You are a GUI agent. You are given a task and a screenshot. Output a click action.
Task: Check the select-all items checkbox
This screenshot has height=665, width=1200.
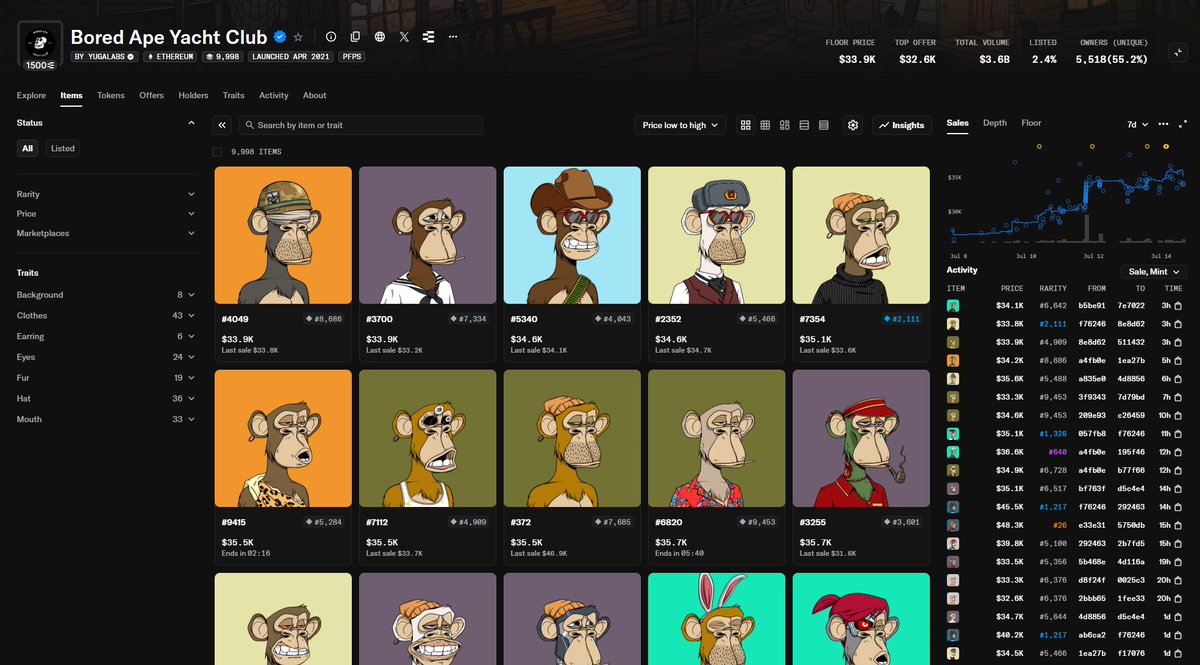coord(218,152)
